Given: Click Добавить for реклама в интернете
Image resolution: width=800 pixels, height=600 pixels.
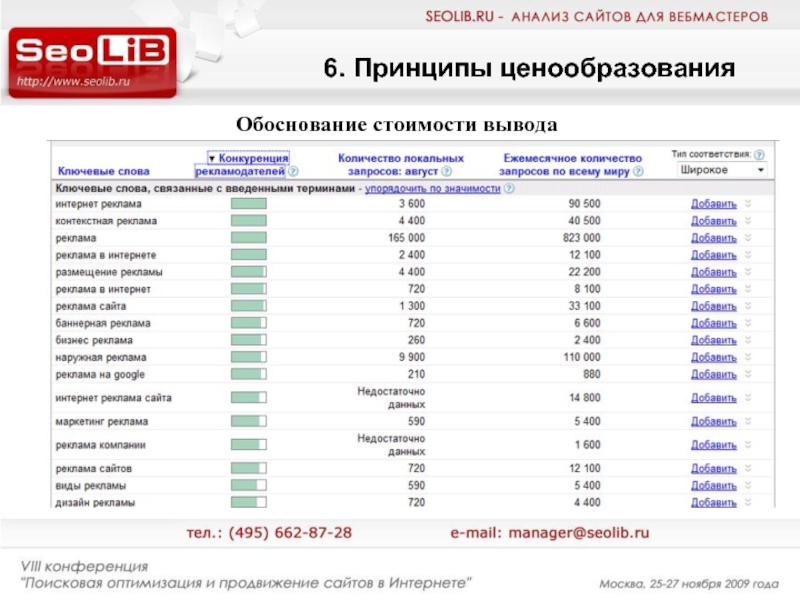Looking at the screenshot, I should click(x=714, y=255).
